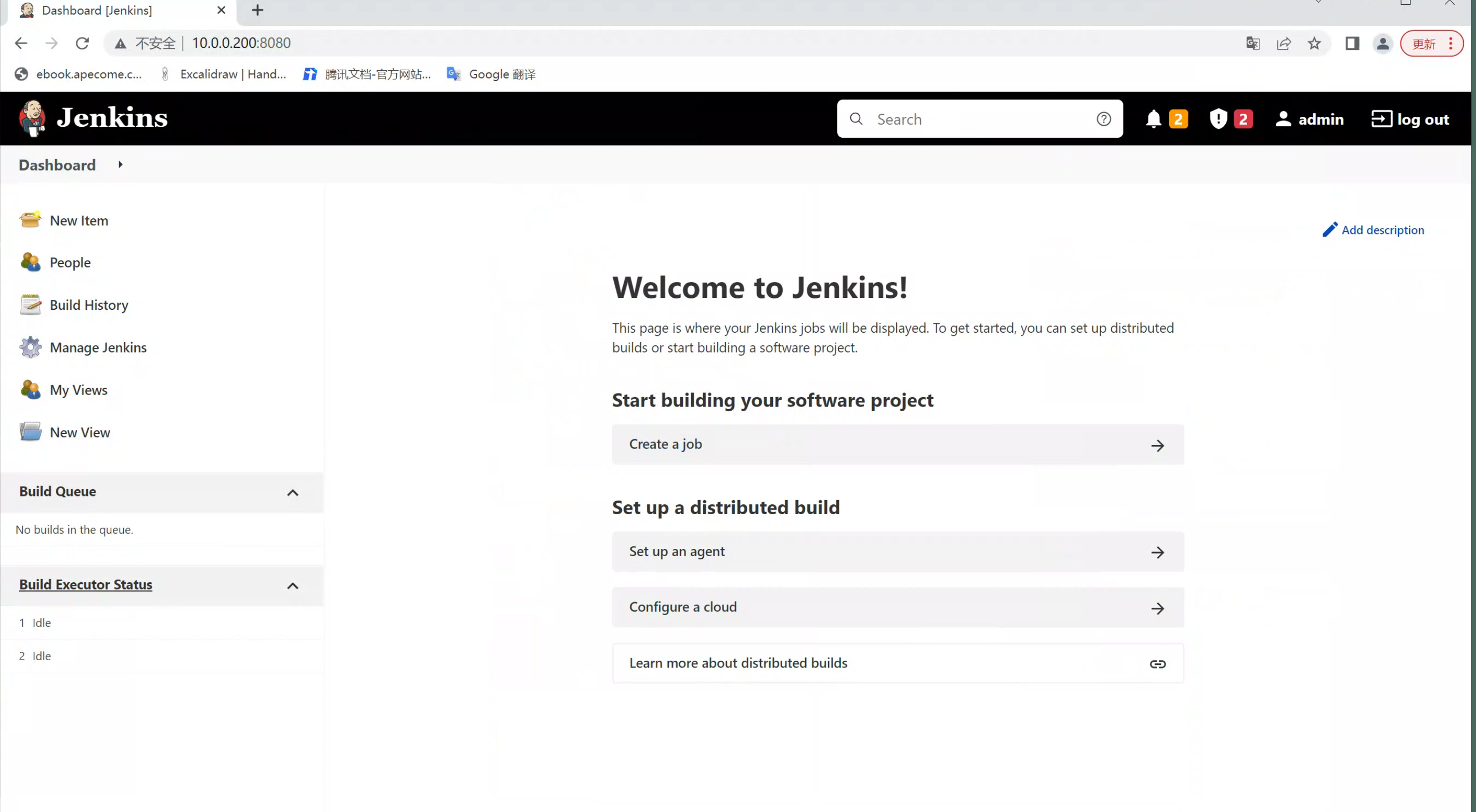The image size is (1476, 812).
Task: Open the People sidebar icon
Action: 30,263
